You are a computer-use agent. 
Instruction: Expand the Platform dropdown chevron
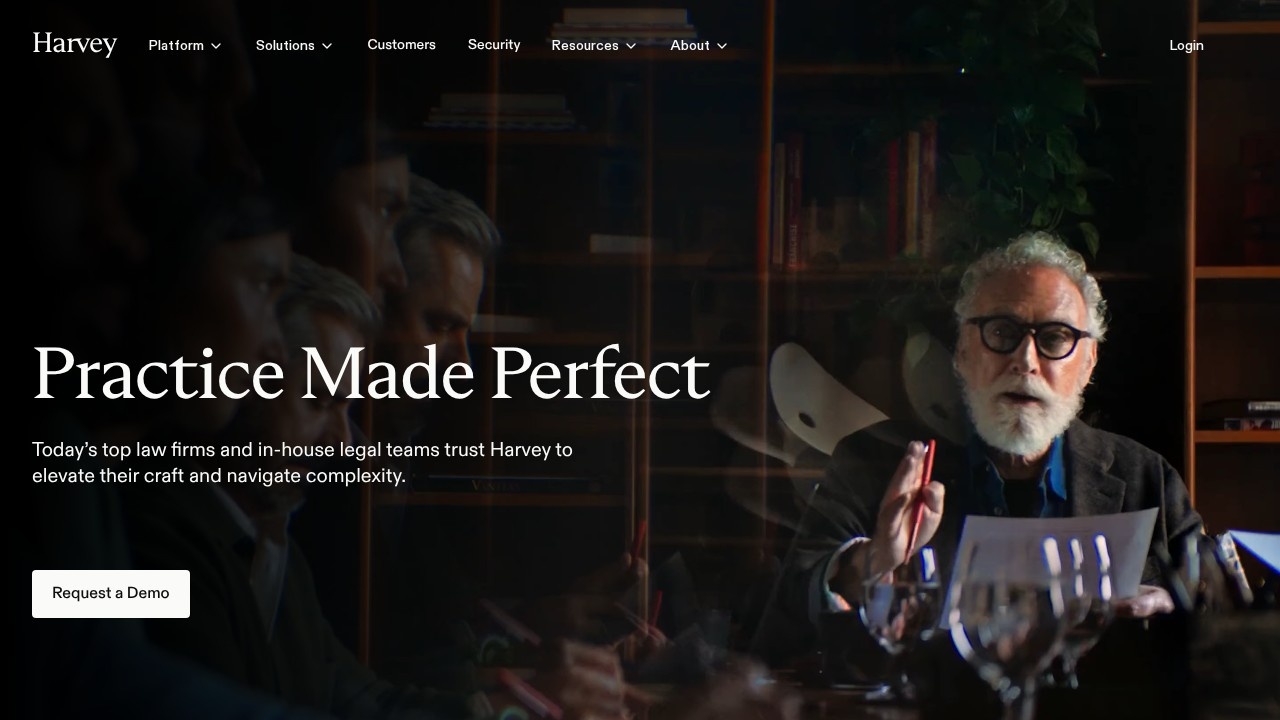coord(216,46)
